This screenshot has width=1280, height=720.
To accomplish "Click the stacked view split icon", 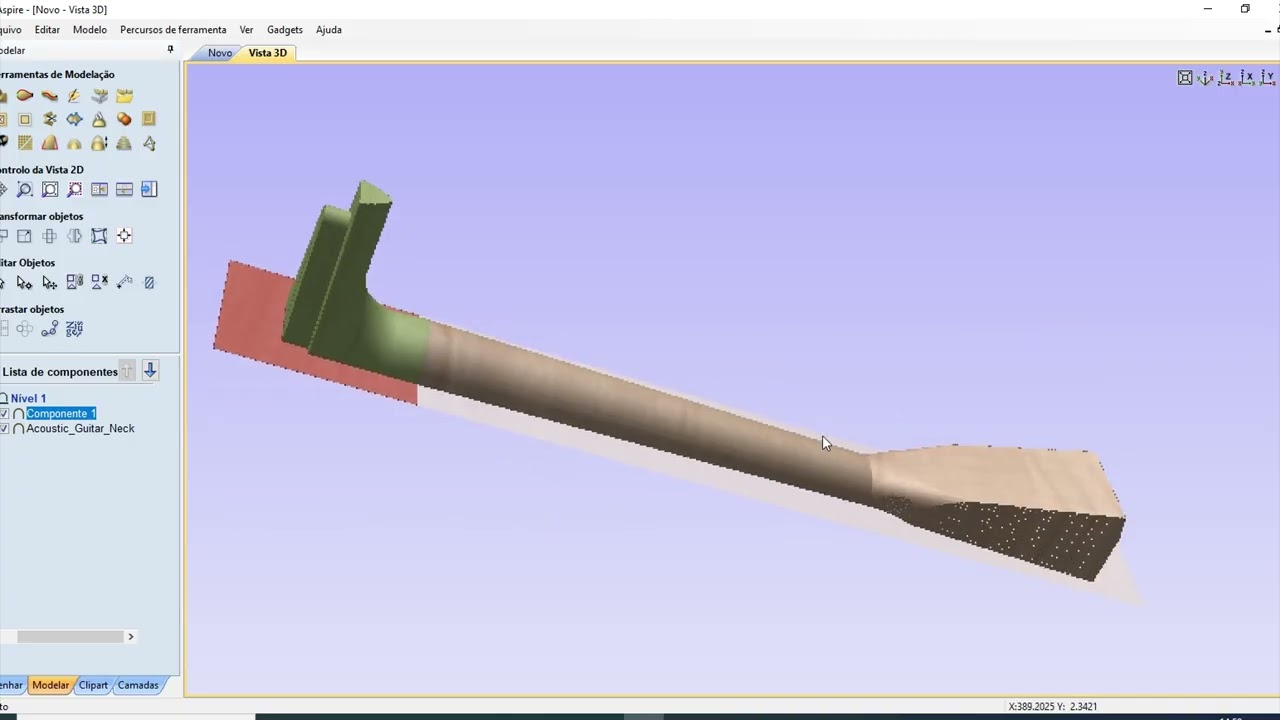I will coord(124,189).
